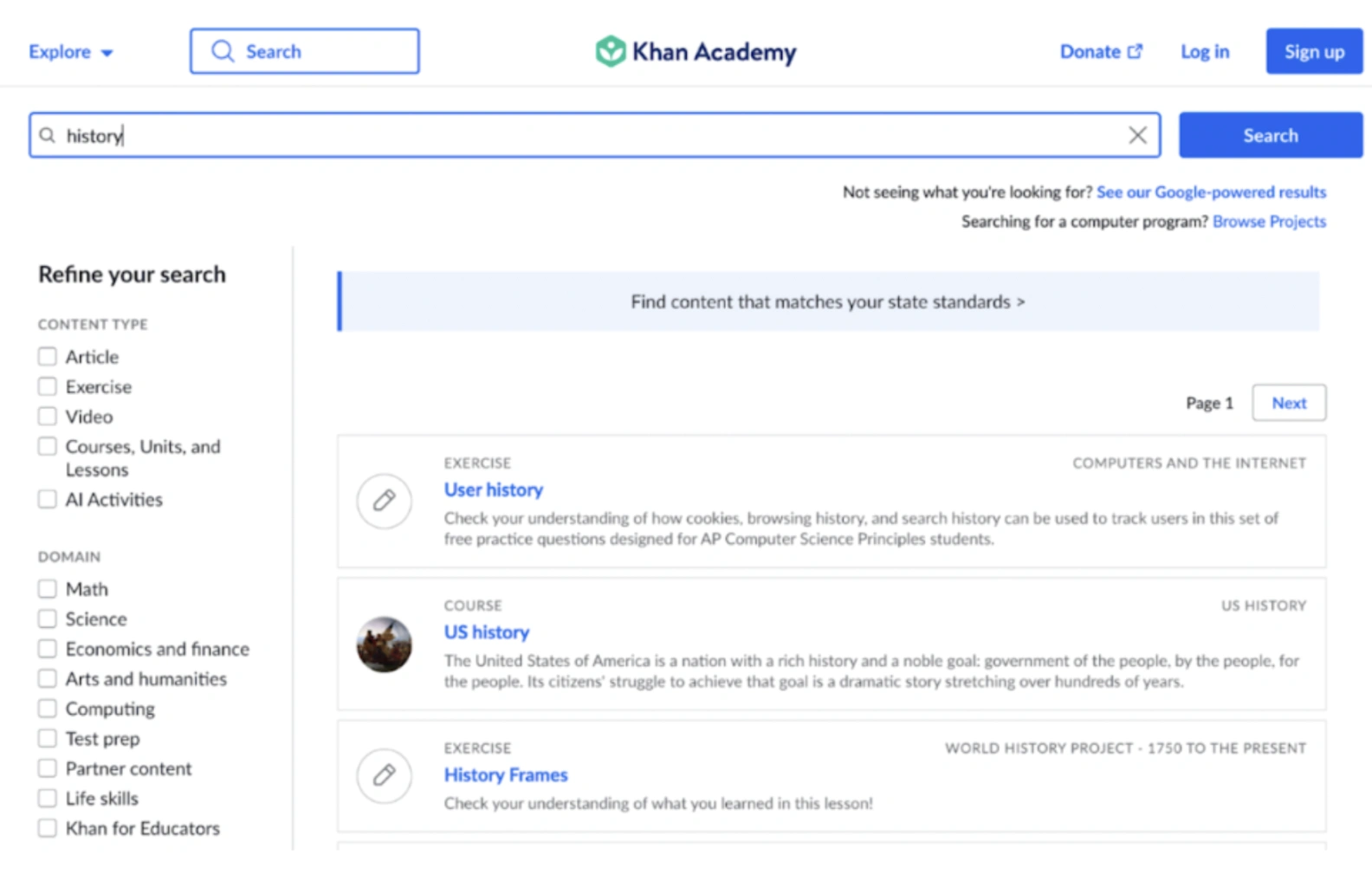Check the AI Activities filter

coord(48,500)
